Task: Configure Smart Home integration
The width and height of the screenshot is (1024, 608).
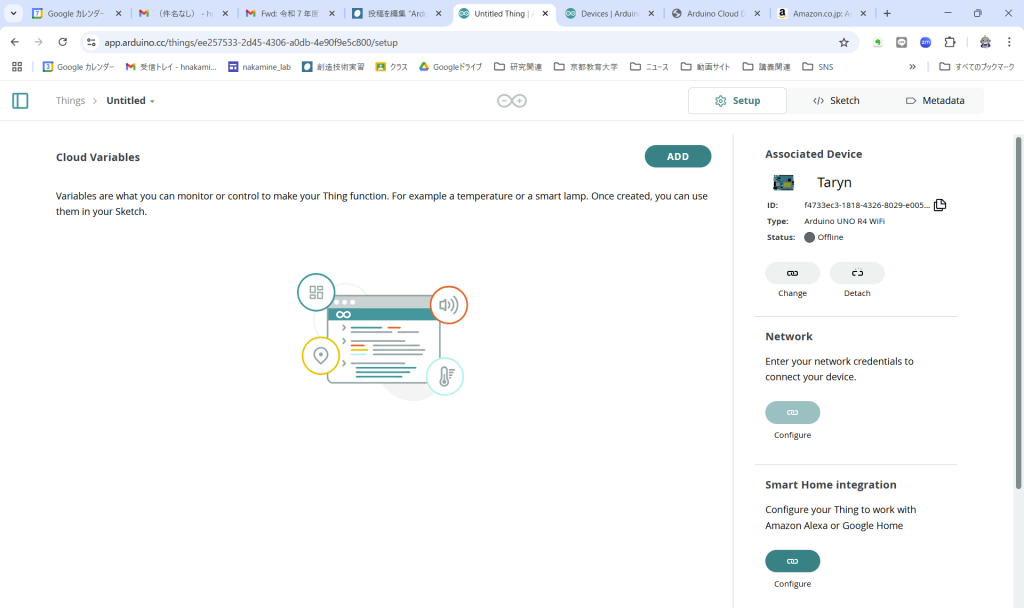Action: pyautogui.click(x=792, y=561)
